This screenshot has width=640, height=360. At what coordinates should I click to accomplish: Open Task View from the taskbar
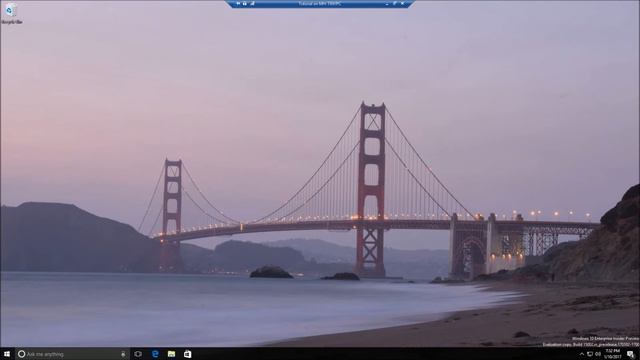[x=138, y=354]
